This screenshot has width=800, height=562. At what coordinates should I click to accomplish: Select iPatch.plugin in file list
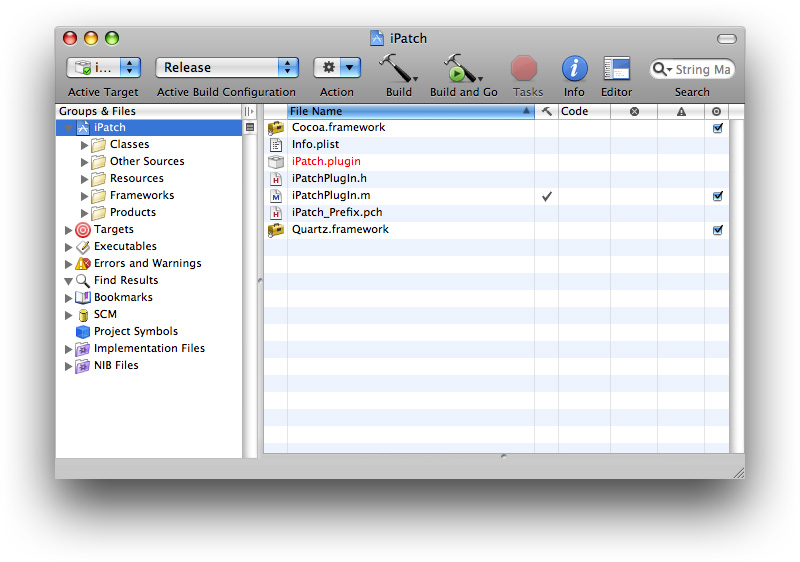(x=326, y=162)
